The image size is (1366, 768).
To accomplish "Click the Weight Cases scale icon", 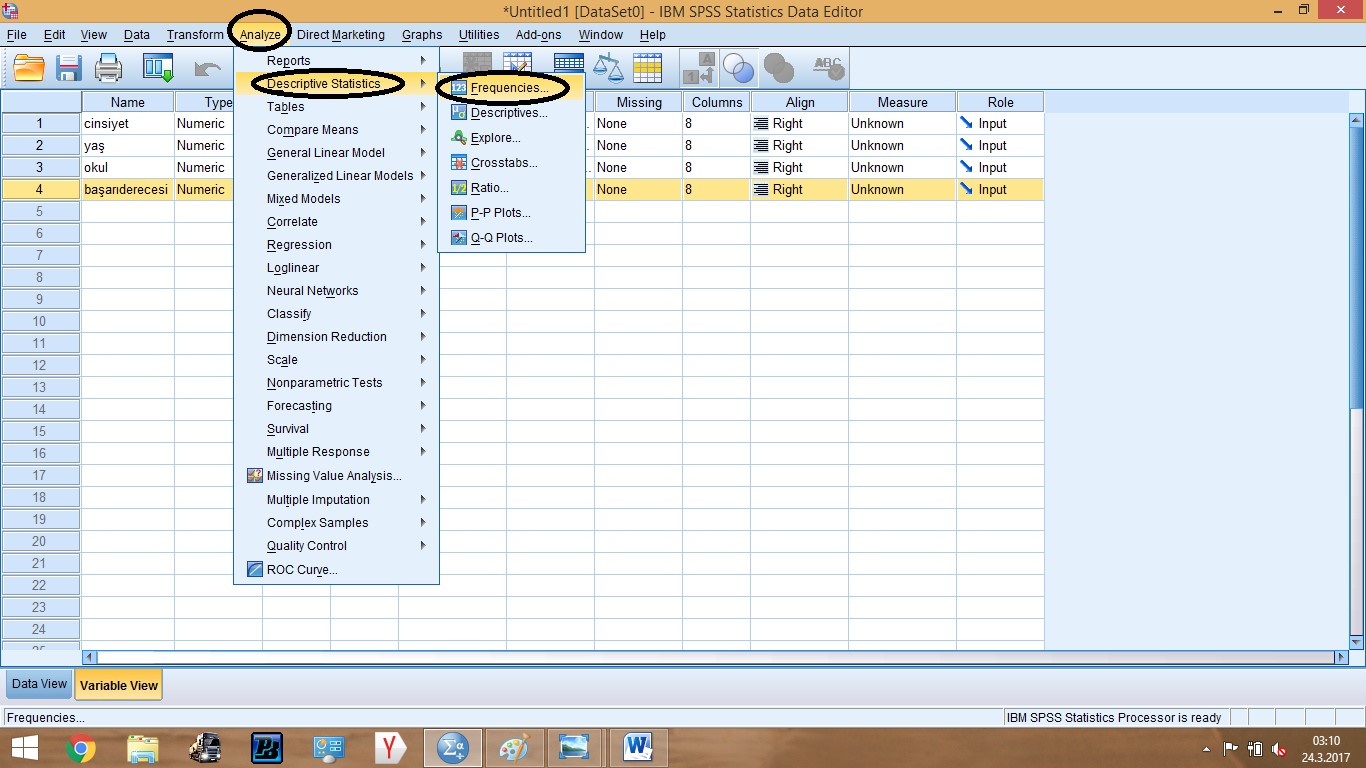I will click(607, 67).
